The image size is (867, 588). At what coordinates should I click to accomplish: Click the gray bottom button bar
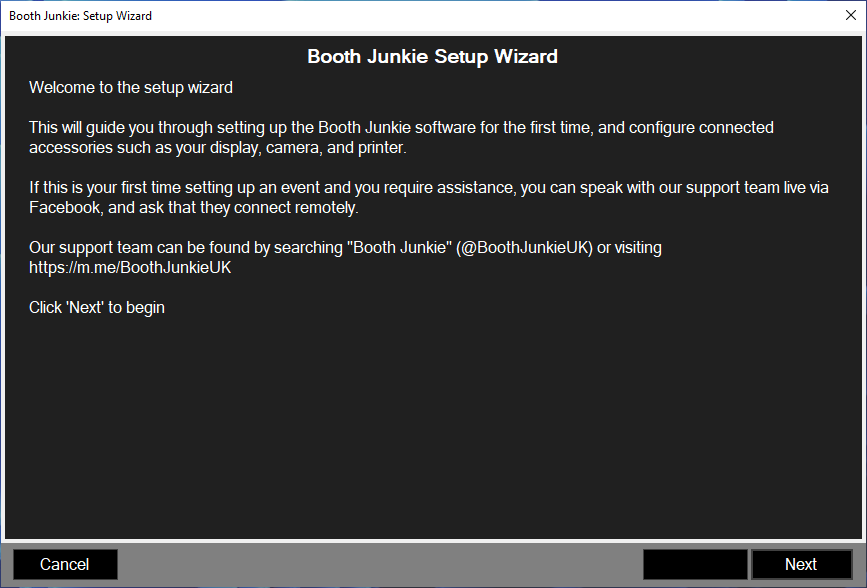[x=400, y=564]
